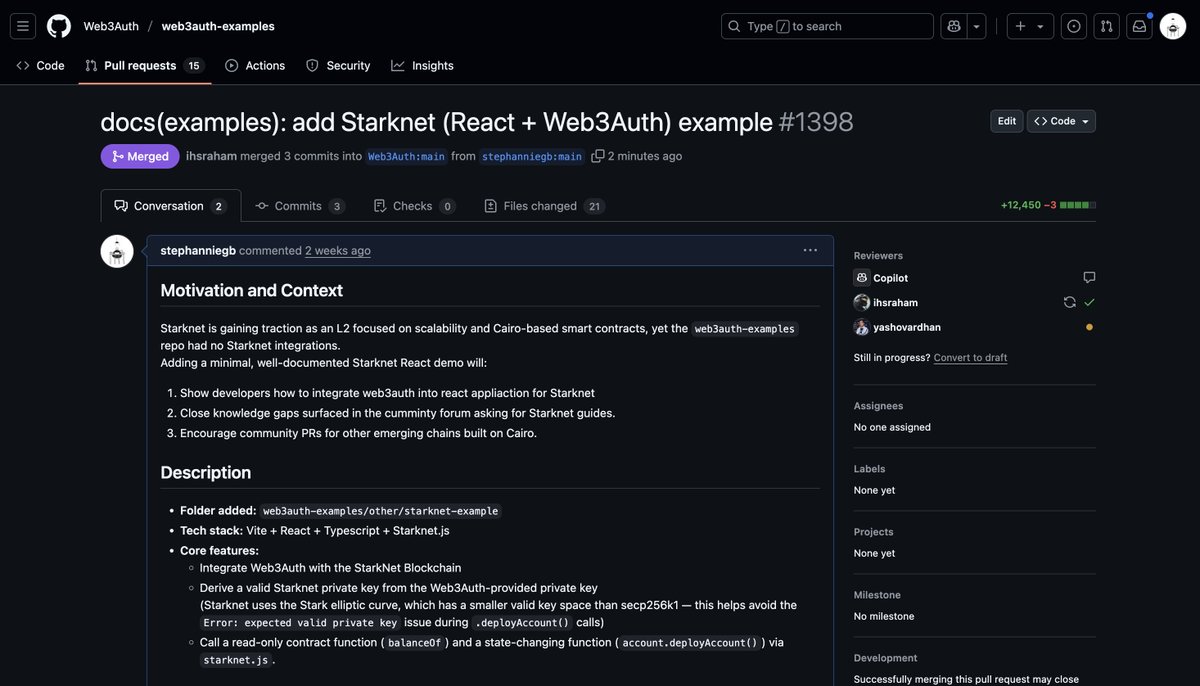Click the Labels section heading

click(x=870, y=469)
